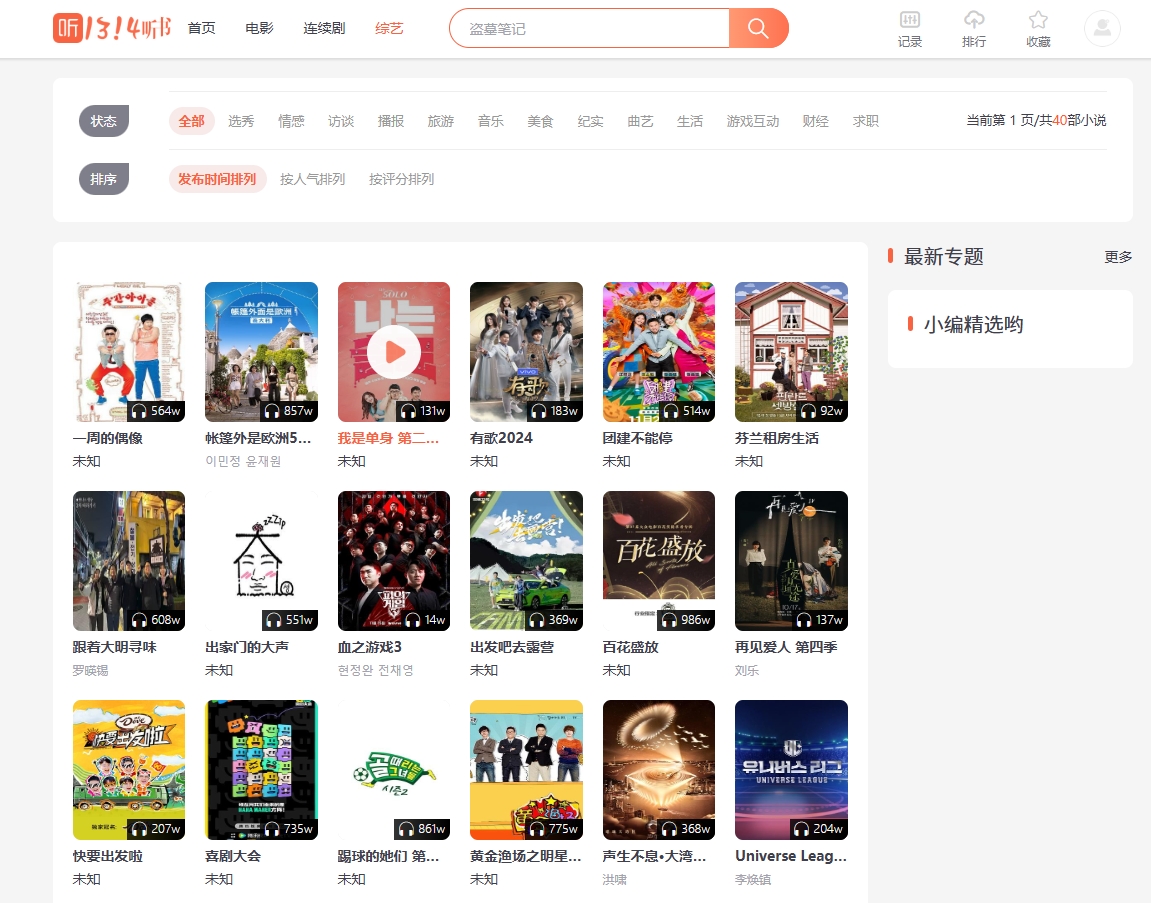Screen dimensions: 1151x903
Task: Click the 有歌2024 title link
Action: tap(501, 438)
